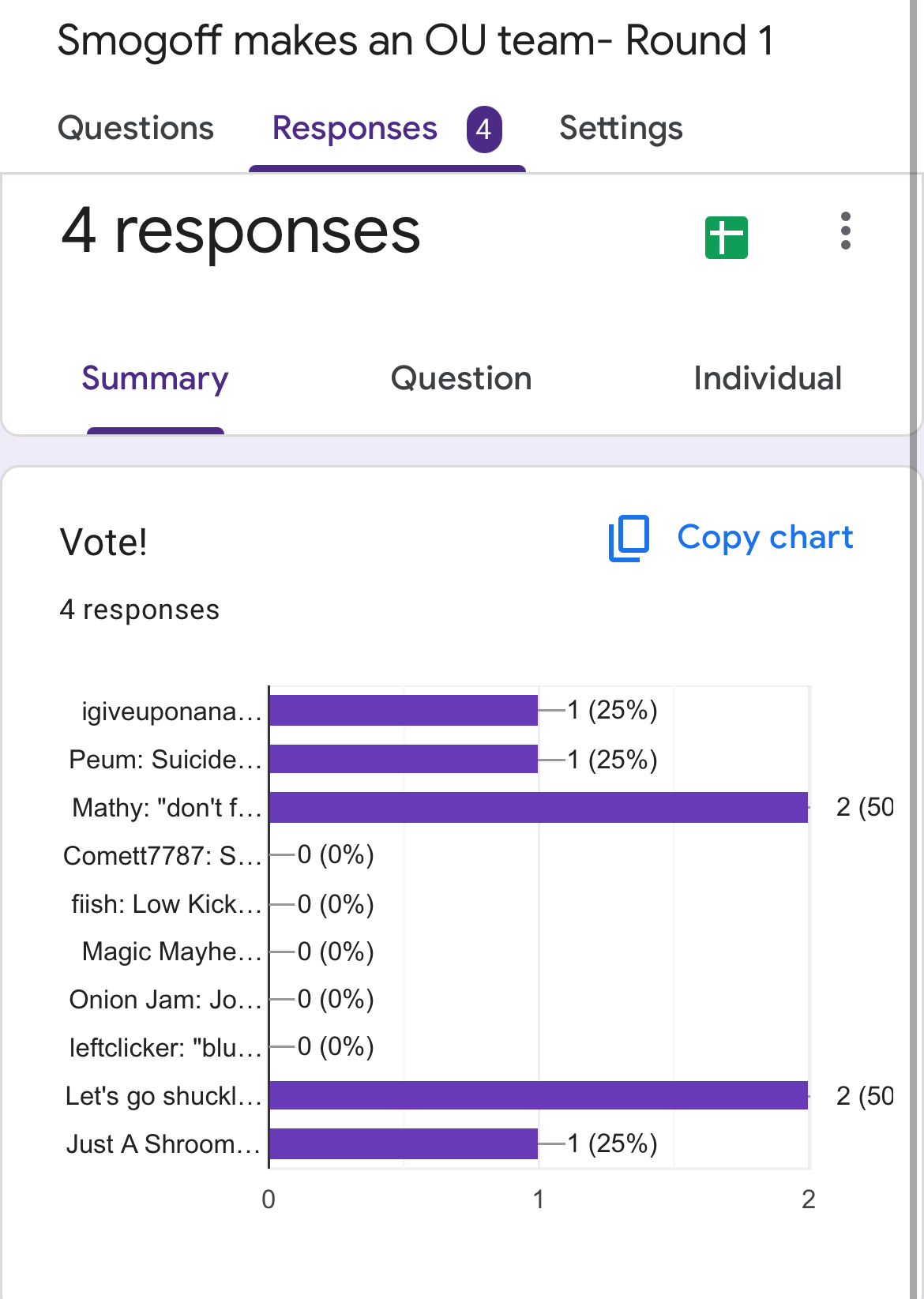Click the Let's go shuckl chart bar

point(538,1096)
